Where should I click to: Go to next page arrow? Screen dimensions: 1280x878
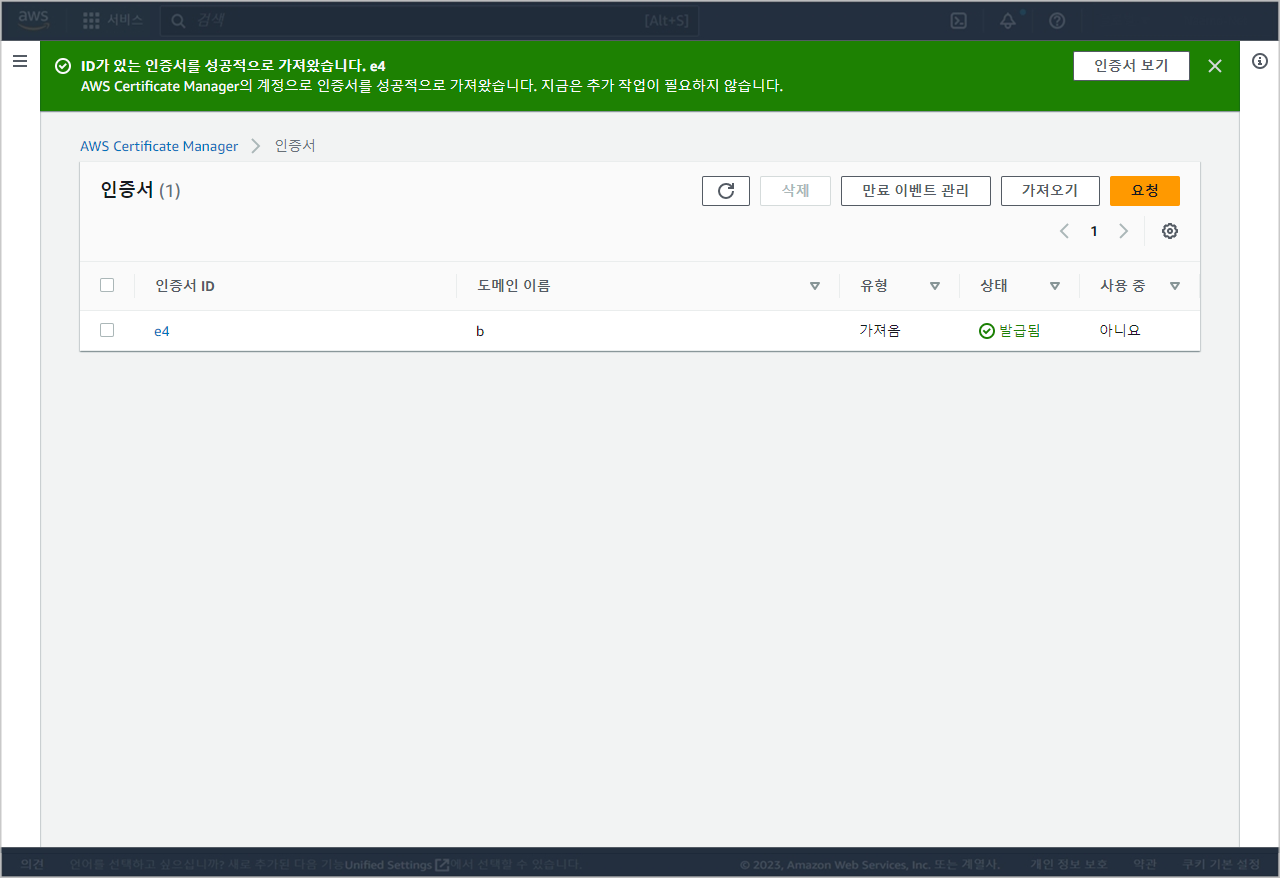coord(1123,231)
